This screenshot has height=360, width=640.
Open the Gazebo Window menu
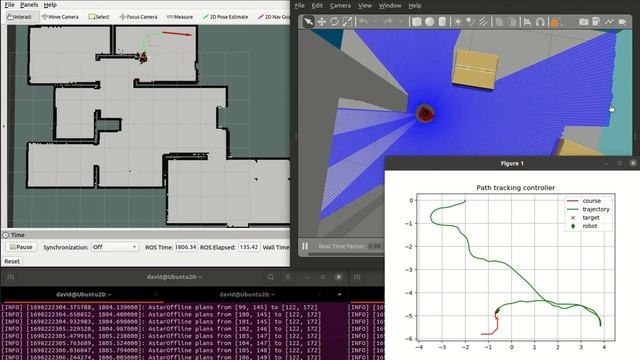coord(390,6)
